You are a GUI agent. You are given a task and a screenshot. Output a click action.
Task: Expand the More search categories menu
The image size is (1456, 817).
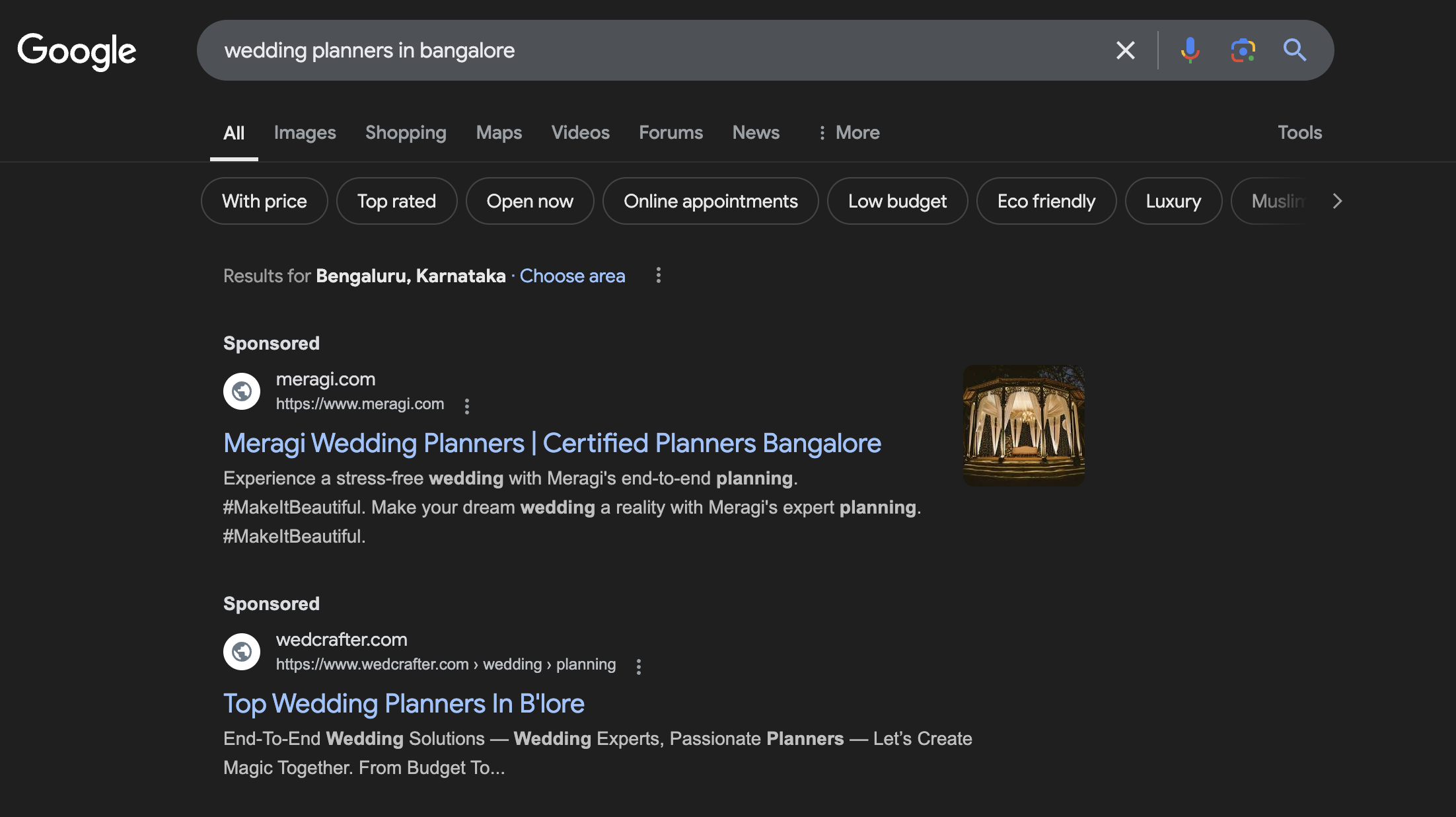tap(848, 133)
